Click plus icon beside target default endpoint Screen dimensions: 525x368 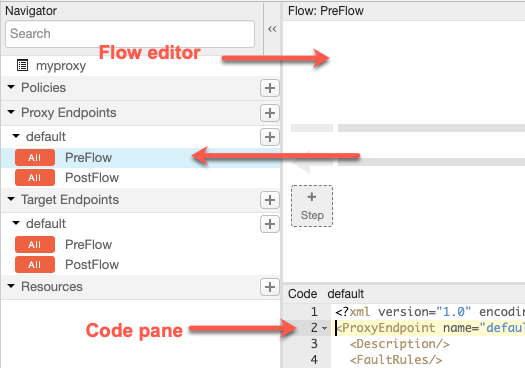[270, 224]
